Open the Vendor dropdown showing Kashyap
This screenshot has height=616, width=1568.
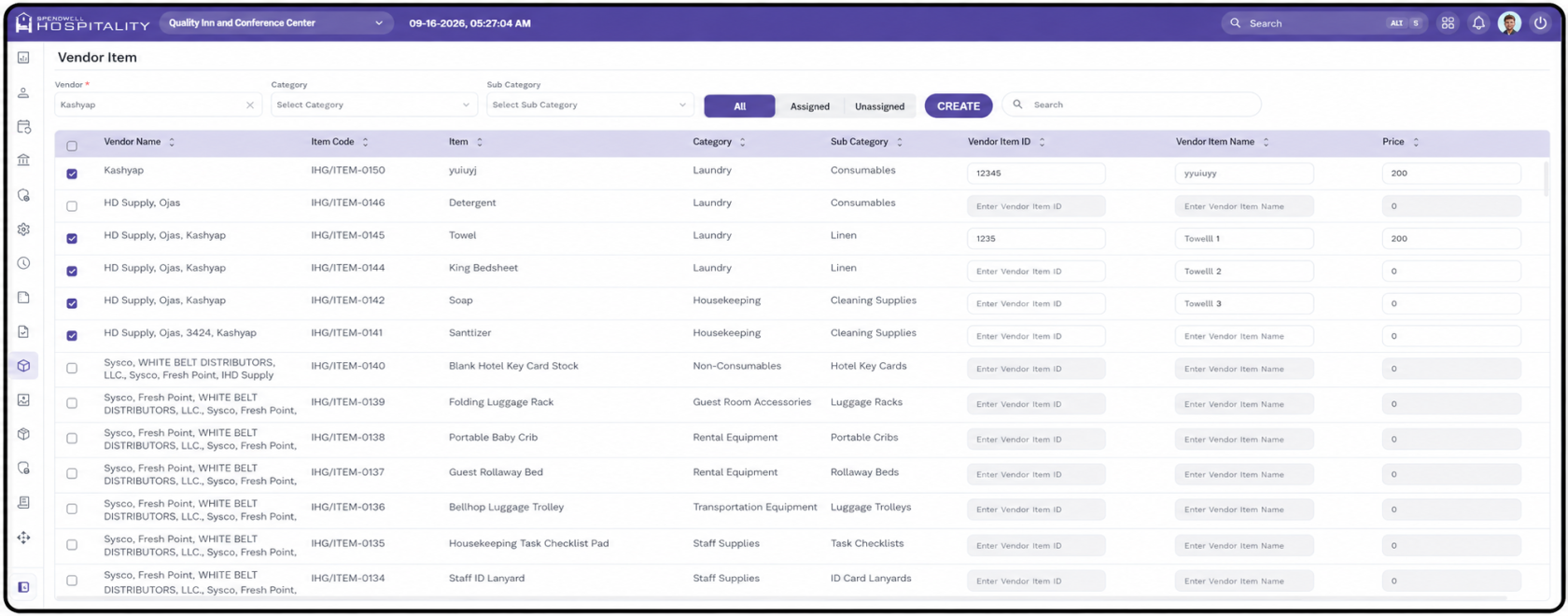click(157, 105)
